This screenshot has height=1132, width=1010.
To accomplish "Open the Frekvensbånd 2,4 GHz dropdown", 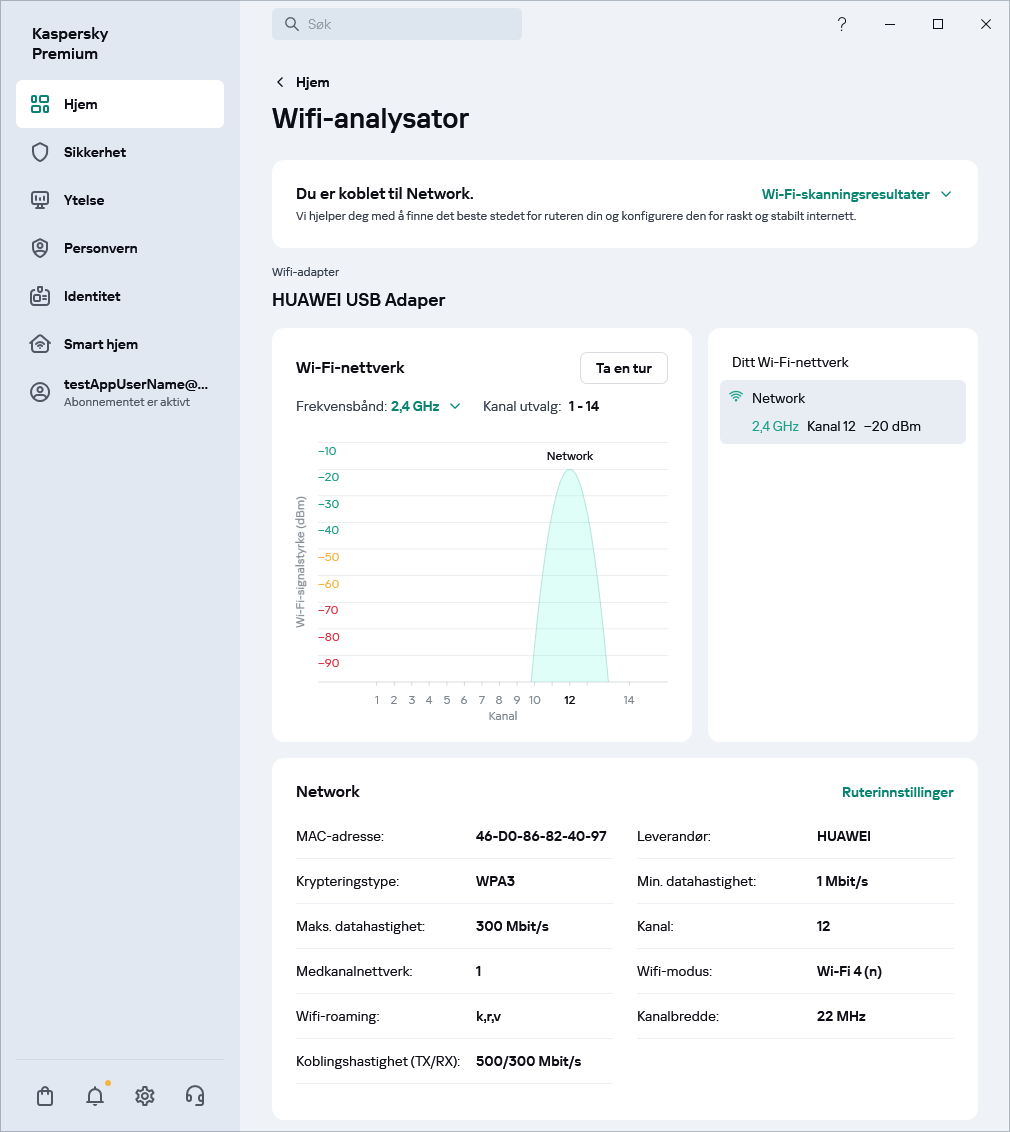I will pos(425,406).
